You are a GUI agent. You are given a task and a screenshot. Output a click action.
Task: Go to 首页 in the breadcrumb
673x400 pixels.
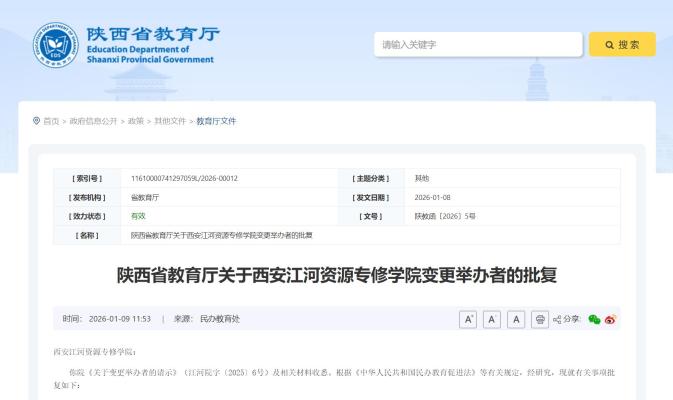tap(51, 121)
